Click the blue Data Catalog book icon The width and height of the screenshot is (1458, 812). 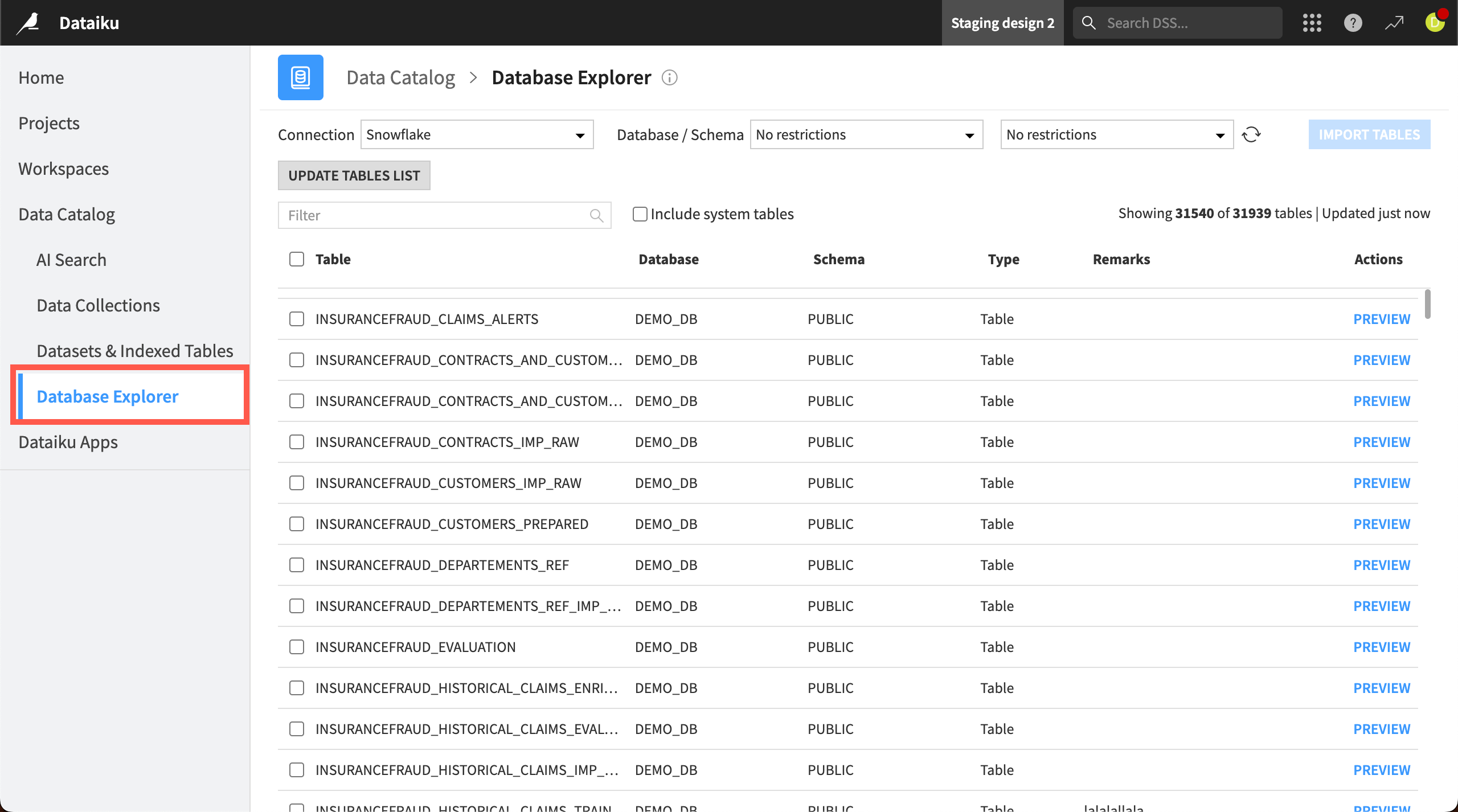click(x=300, y=77)
